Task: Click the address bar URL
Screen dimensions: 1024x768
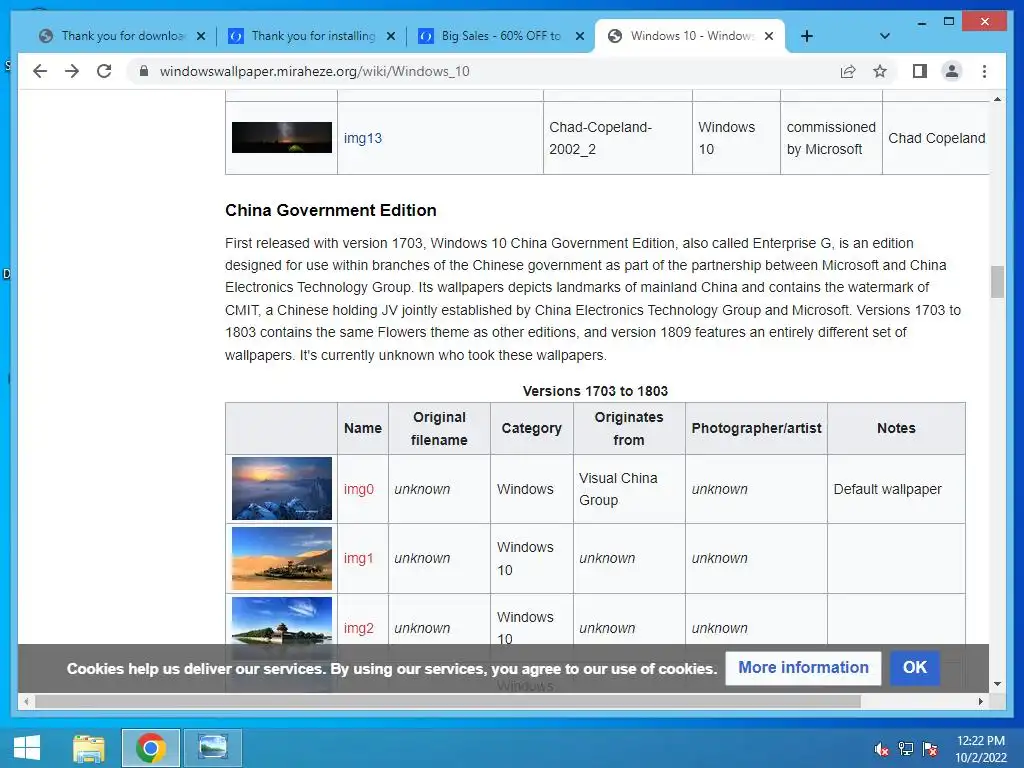Action: point(314,71)
